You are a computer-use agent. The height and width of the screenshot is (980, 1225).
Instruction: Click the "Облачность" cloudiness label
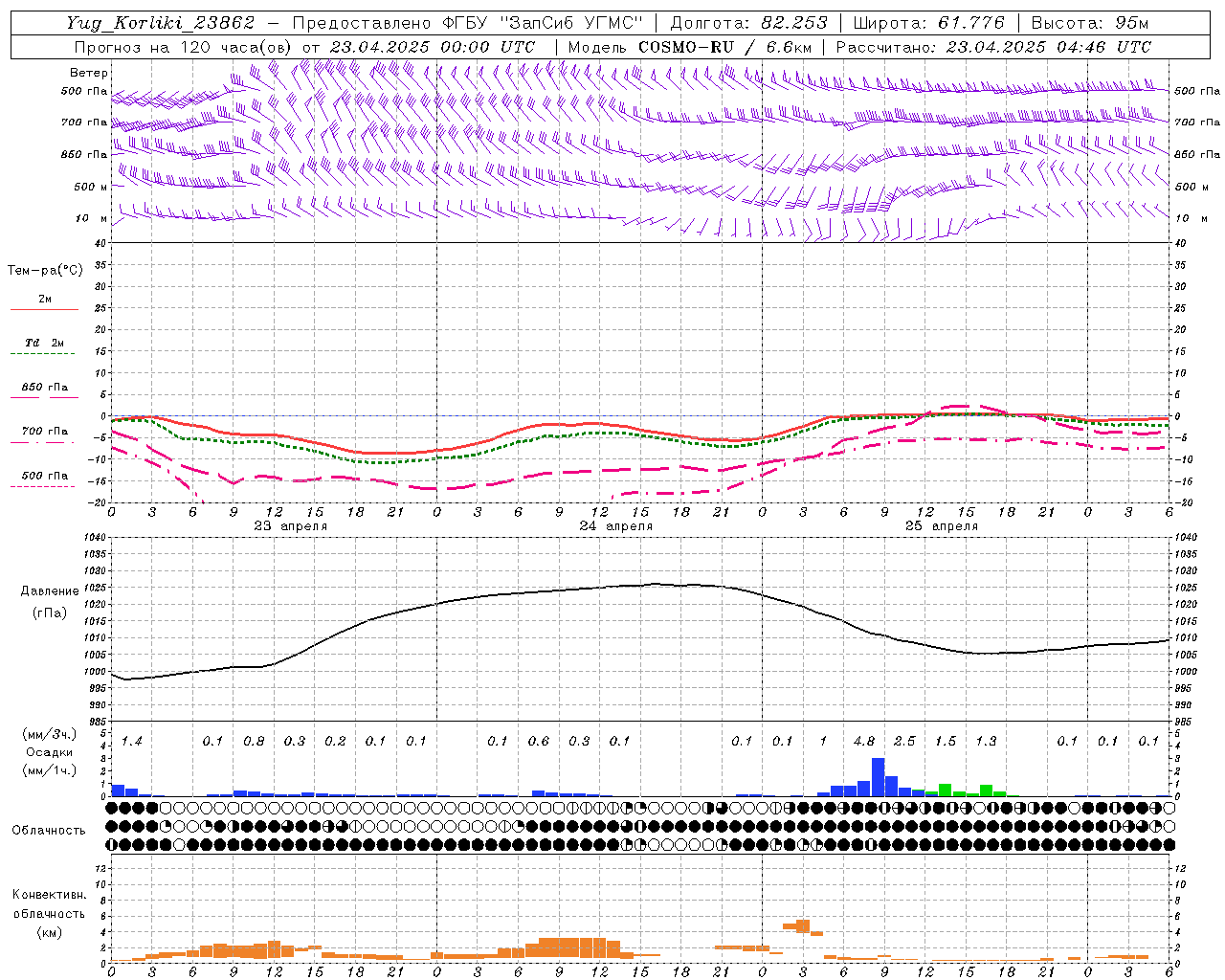(49, 831)
